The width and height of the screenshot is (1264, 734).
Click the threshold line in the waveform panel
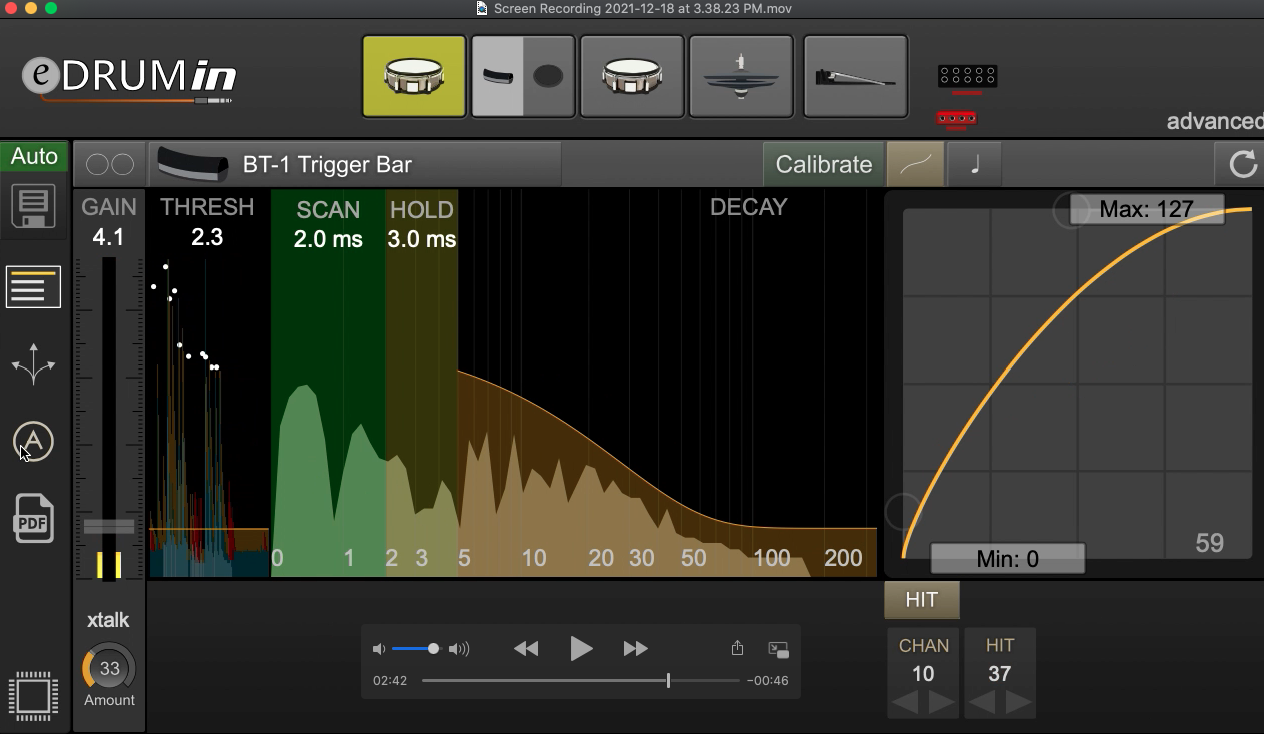209,529
